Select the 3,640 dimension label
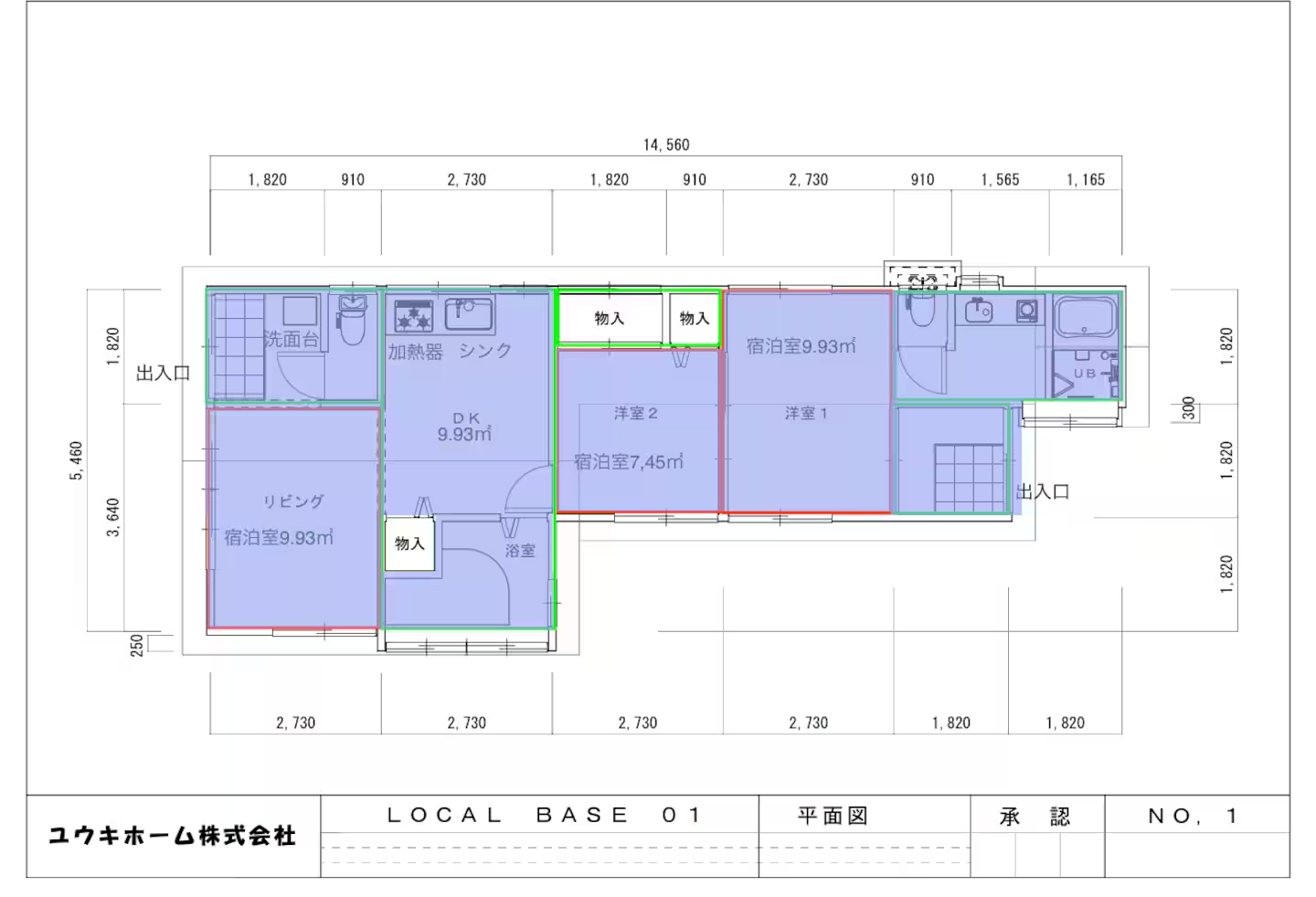The height and width of the screenshot is (897, 1316). click(113, 517)
